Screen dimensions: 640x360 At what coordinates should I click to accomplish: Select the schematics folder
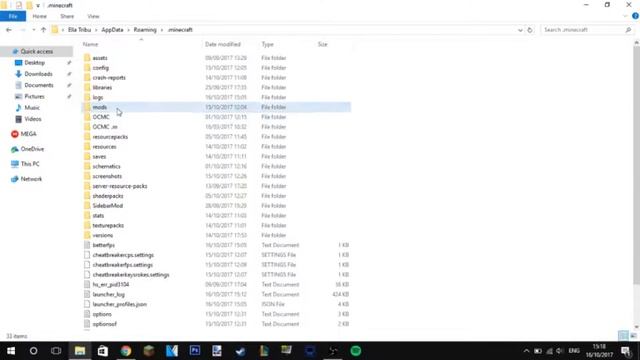(x=107, y=166)
